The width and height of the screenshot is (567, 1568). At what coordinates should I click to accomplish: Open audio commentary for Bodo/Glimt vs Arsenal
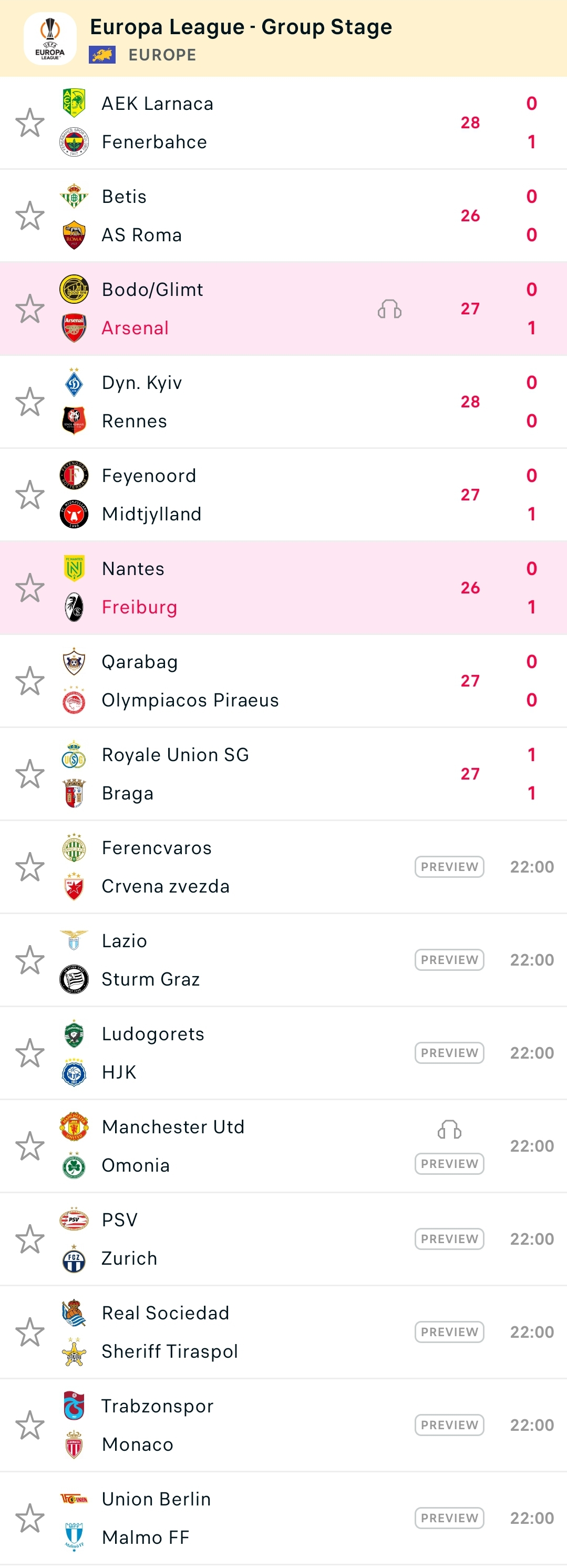click(389, 309)
